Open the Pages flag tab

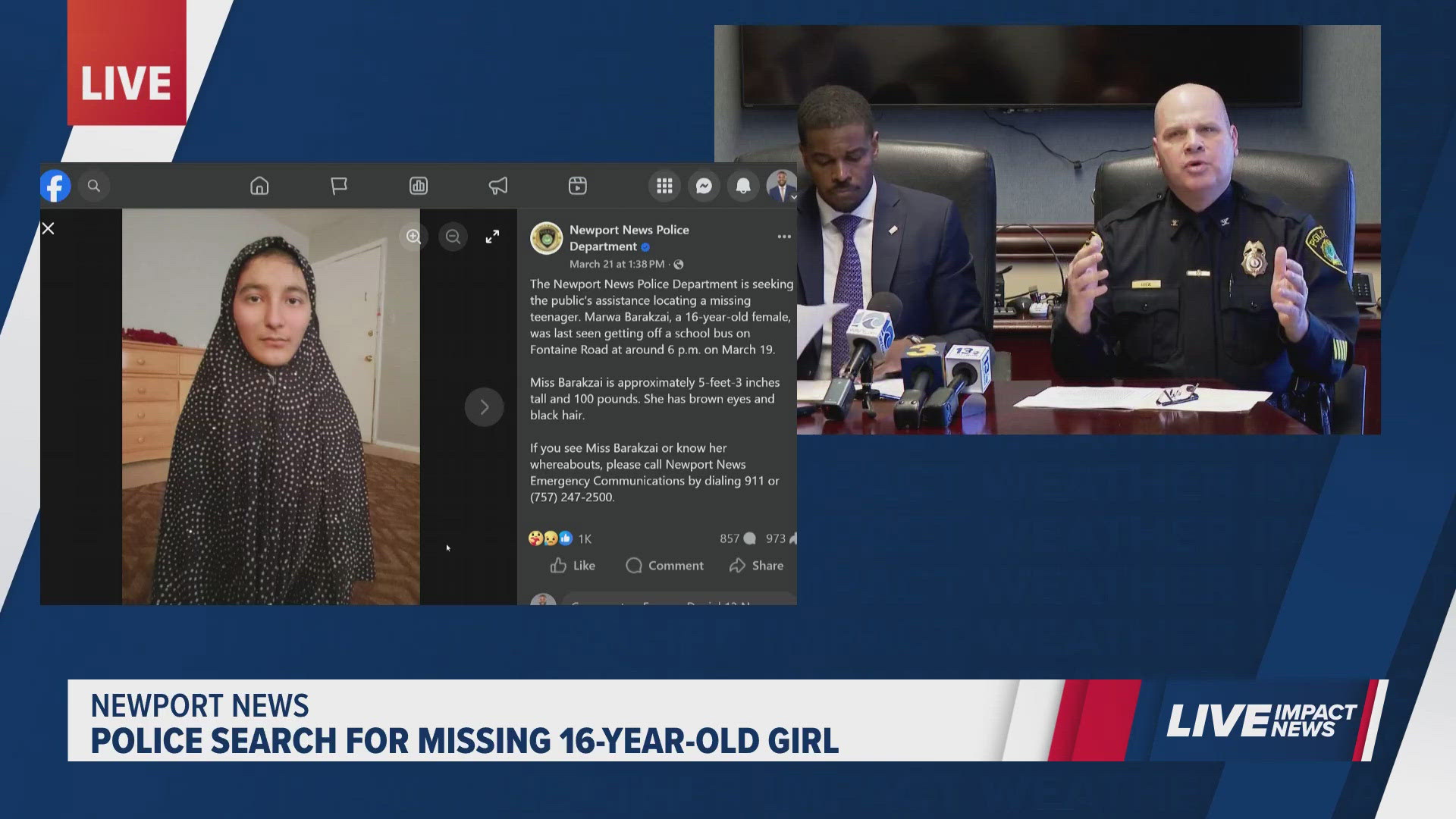tap(339, 186)
